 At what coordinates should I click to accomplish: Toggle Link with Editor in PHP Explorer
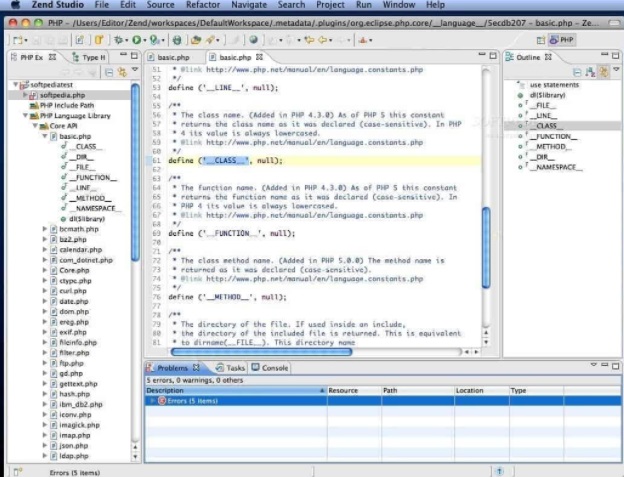point(122,72)
